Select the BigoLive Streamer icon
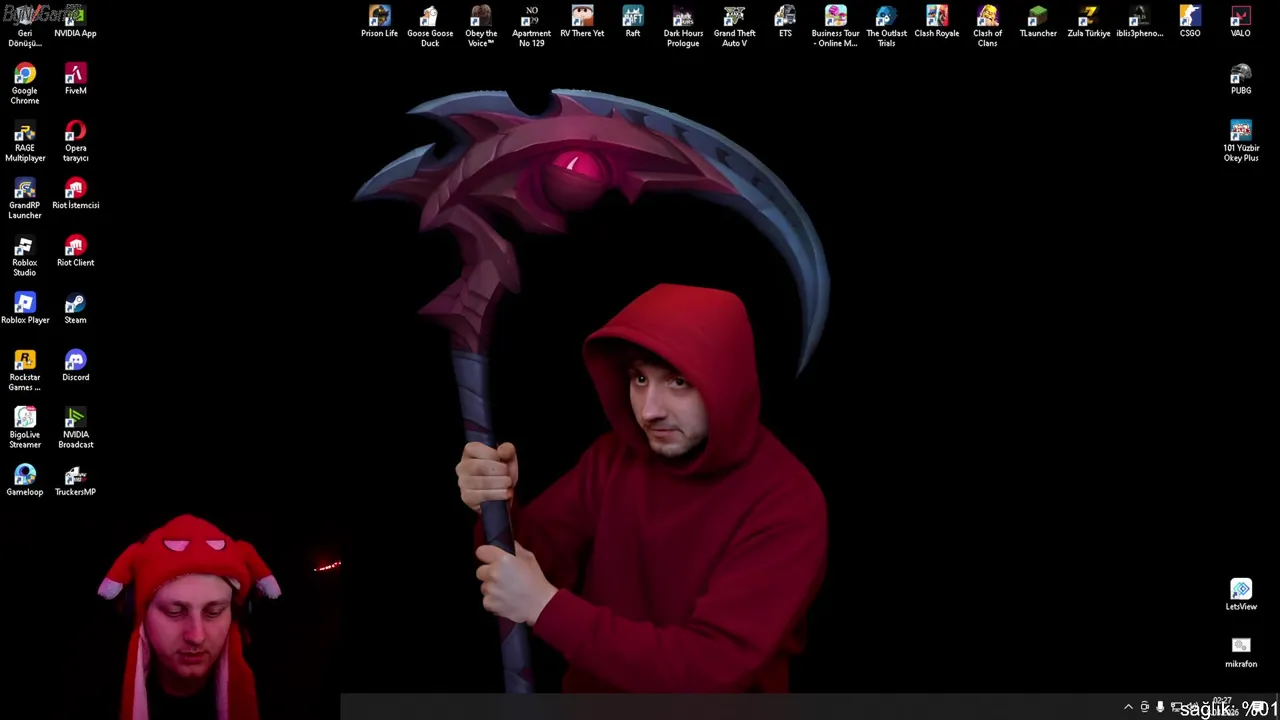The height and width of the screenshot is (720, 1280). click(25, 428)
